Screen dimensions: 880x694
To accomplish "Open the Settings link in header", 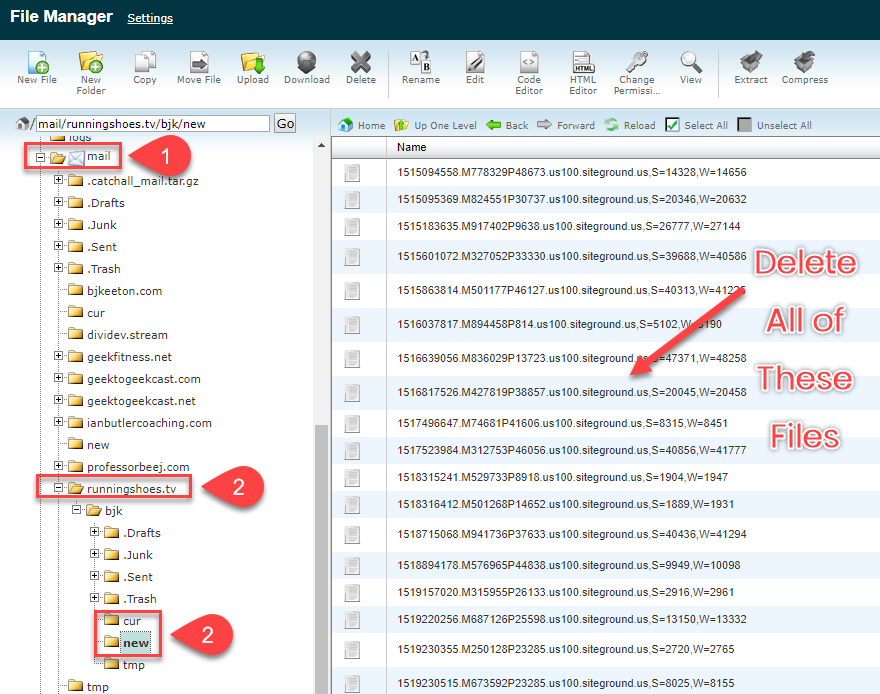I will pos(150,18).
